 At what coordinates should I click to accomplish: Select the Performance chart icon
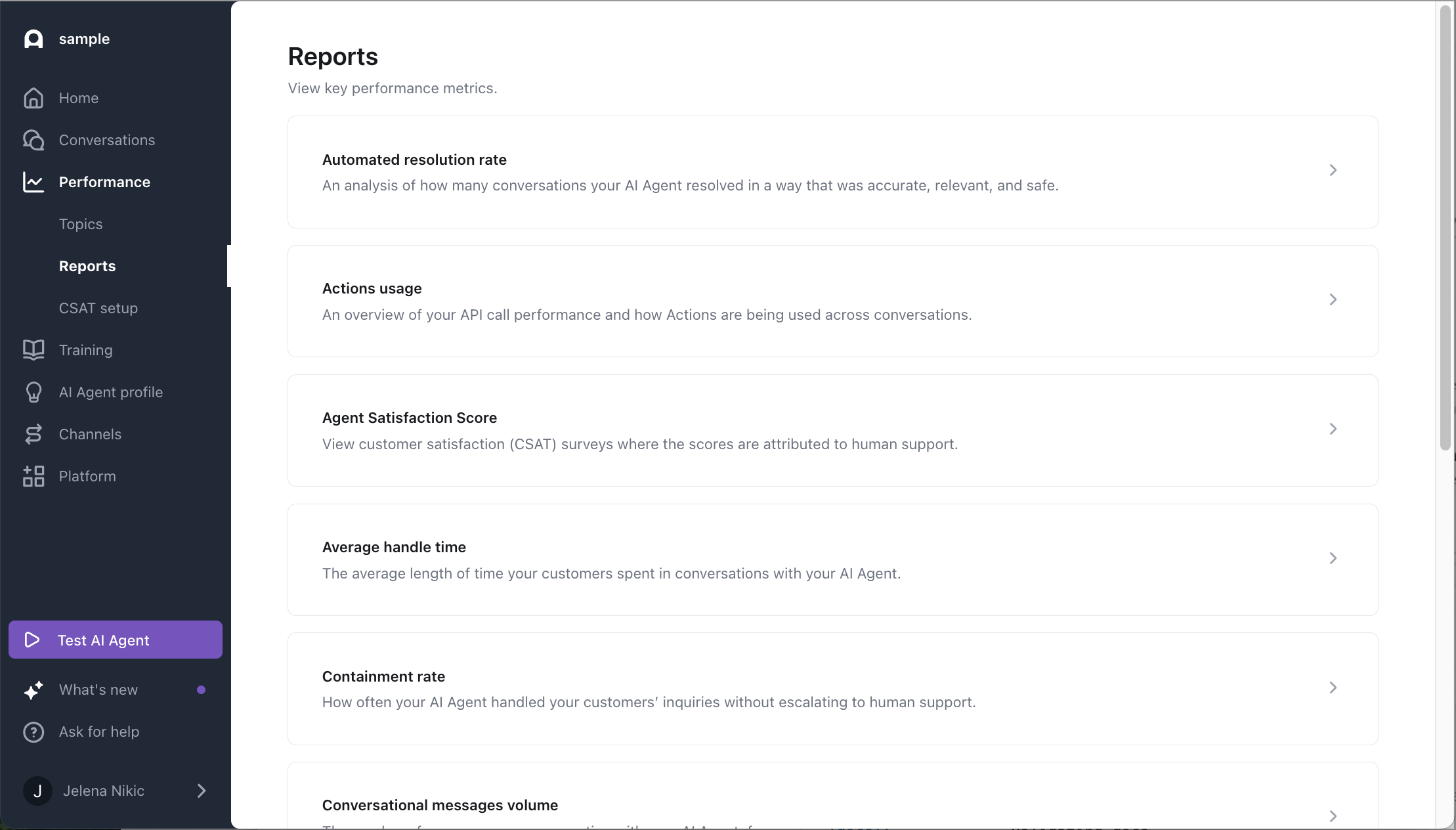pos(33,182)
